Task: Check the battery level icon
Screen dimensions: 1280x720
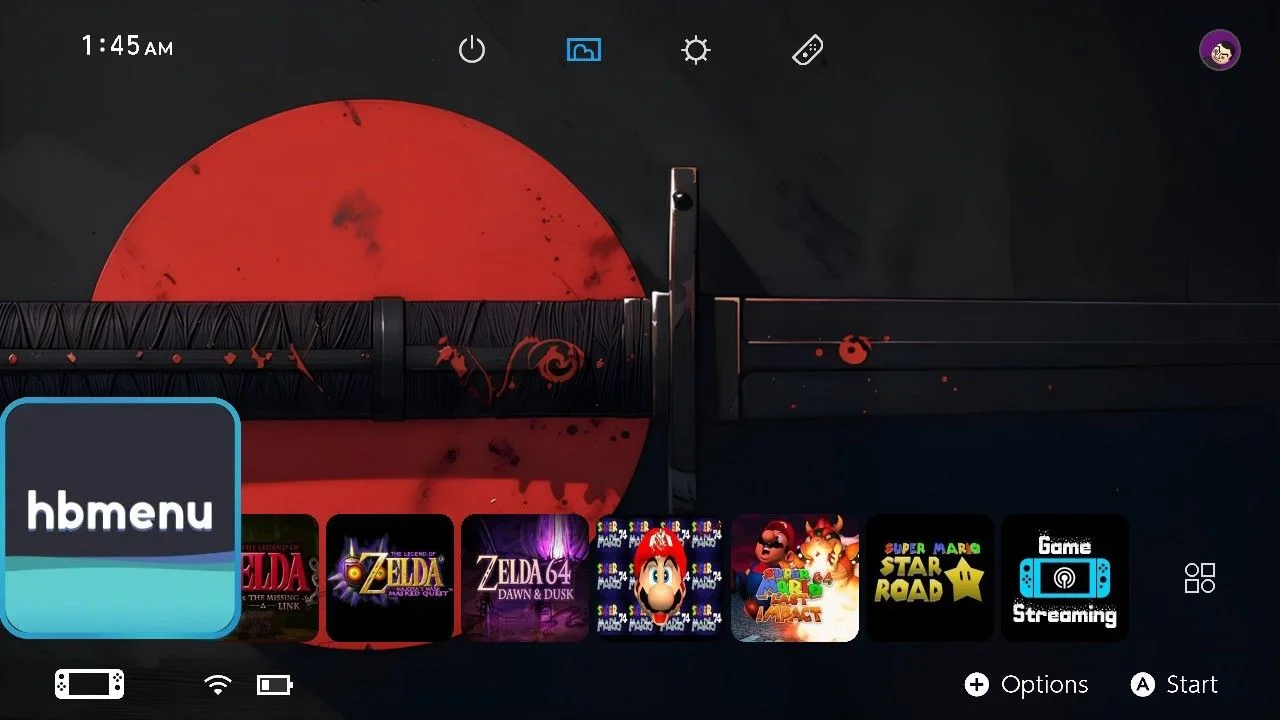Action: point(275,685)
